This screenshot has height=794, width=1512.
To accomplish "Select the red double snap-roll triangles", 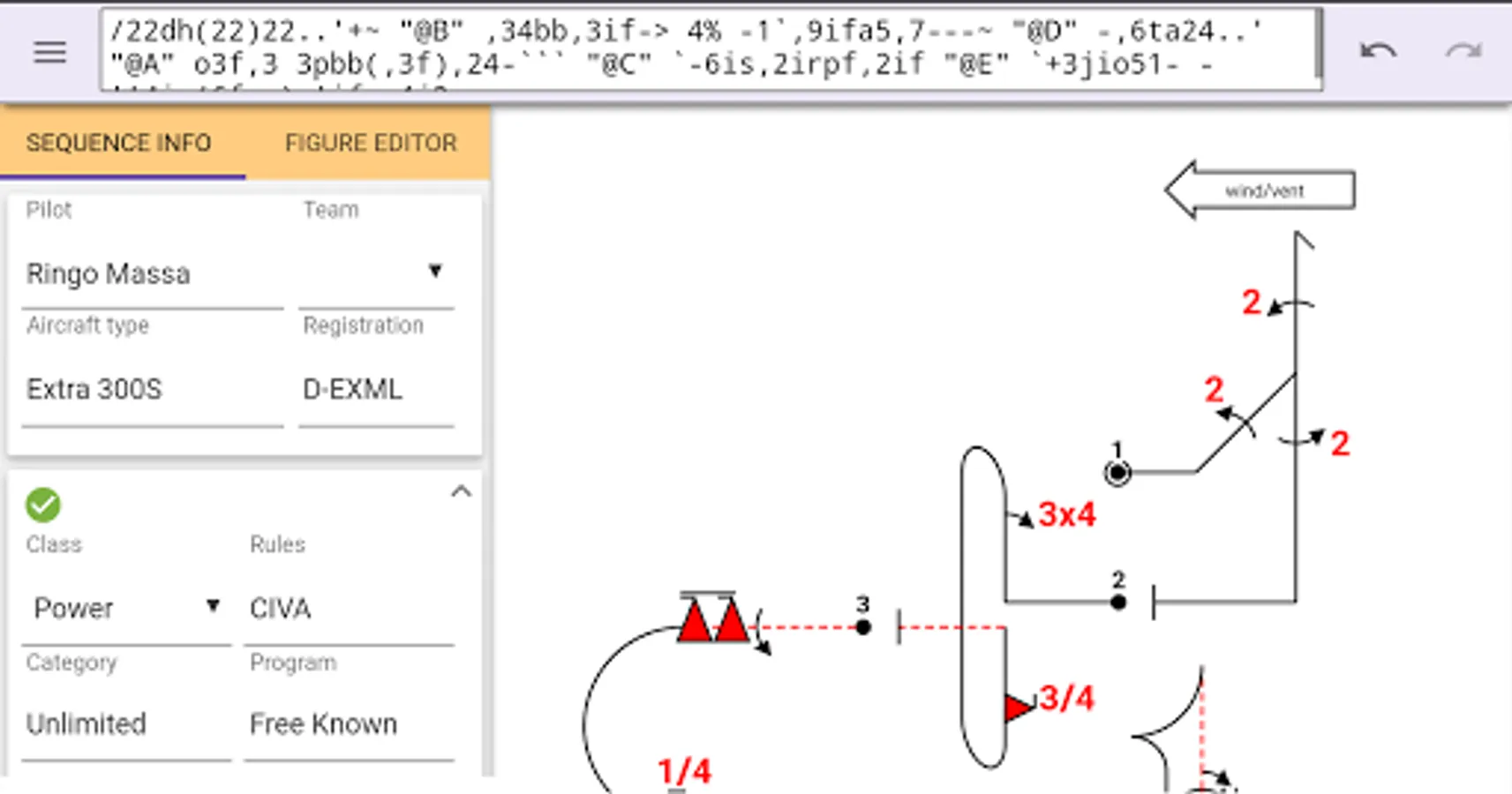I will (713, 618).
